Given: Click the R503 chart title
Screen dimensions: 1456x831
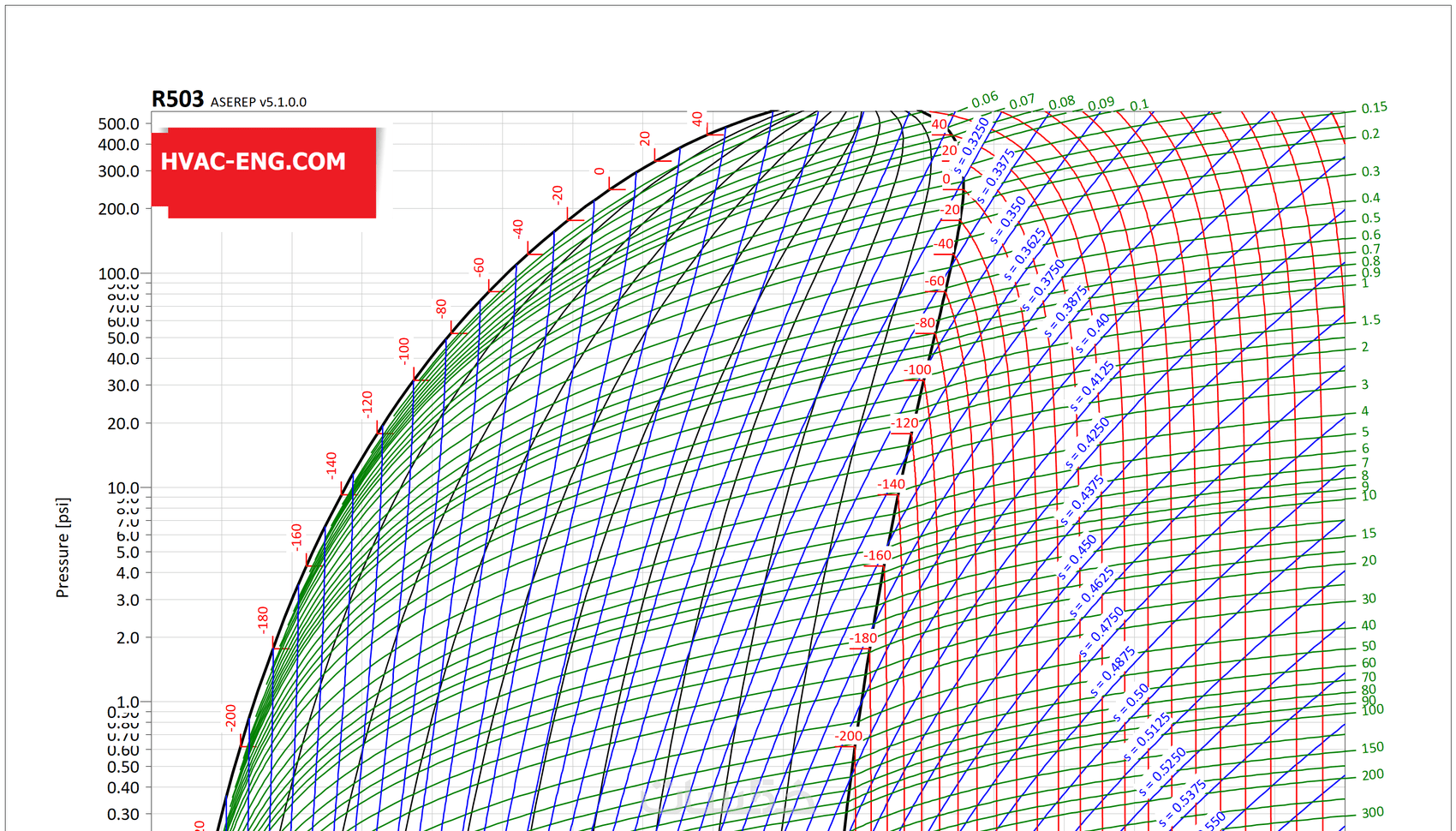Looking at the screenshot, I should (x=177, y=99).
